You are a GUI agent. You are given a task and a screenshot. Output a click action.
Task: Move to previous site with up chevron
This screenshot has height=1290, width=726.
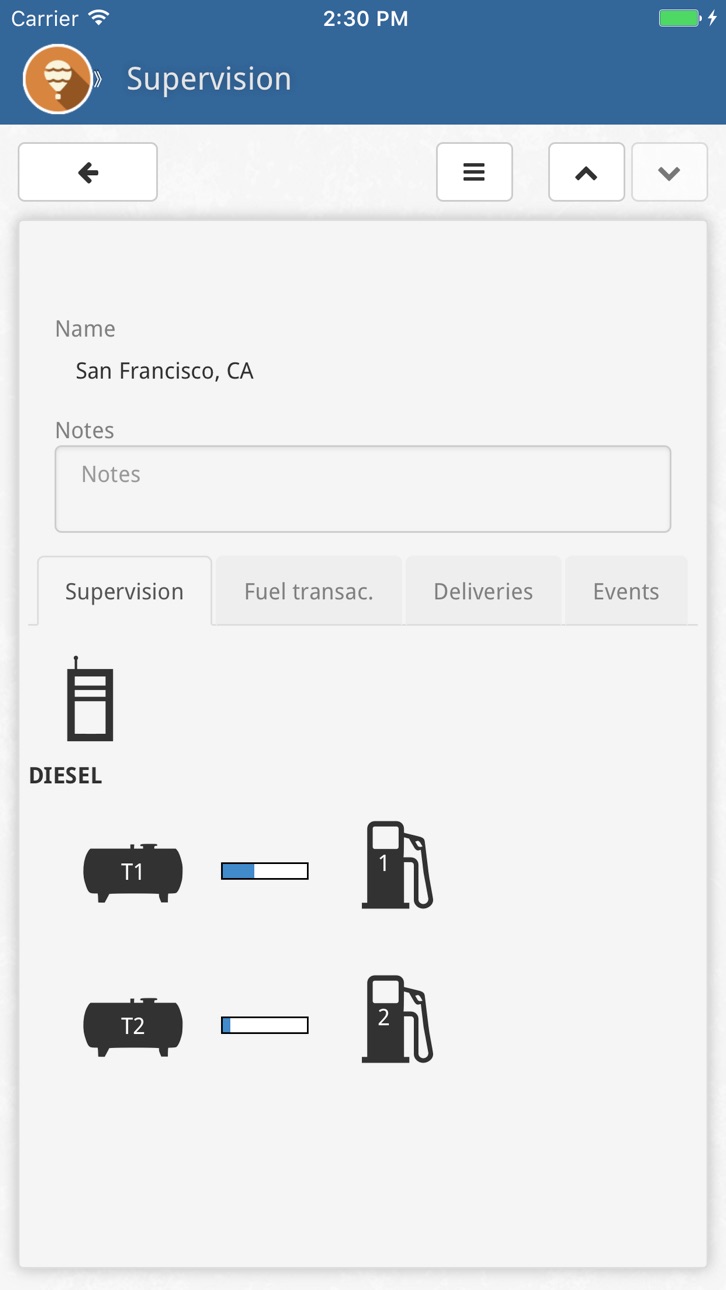click(586, 172)
